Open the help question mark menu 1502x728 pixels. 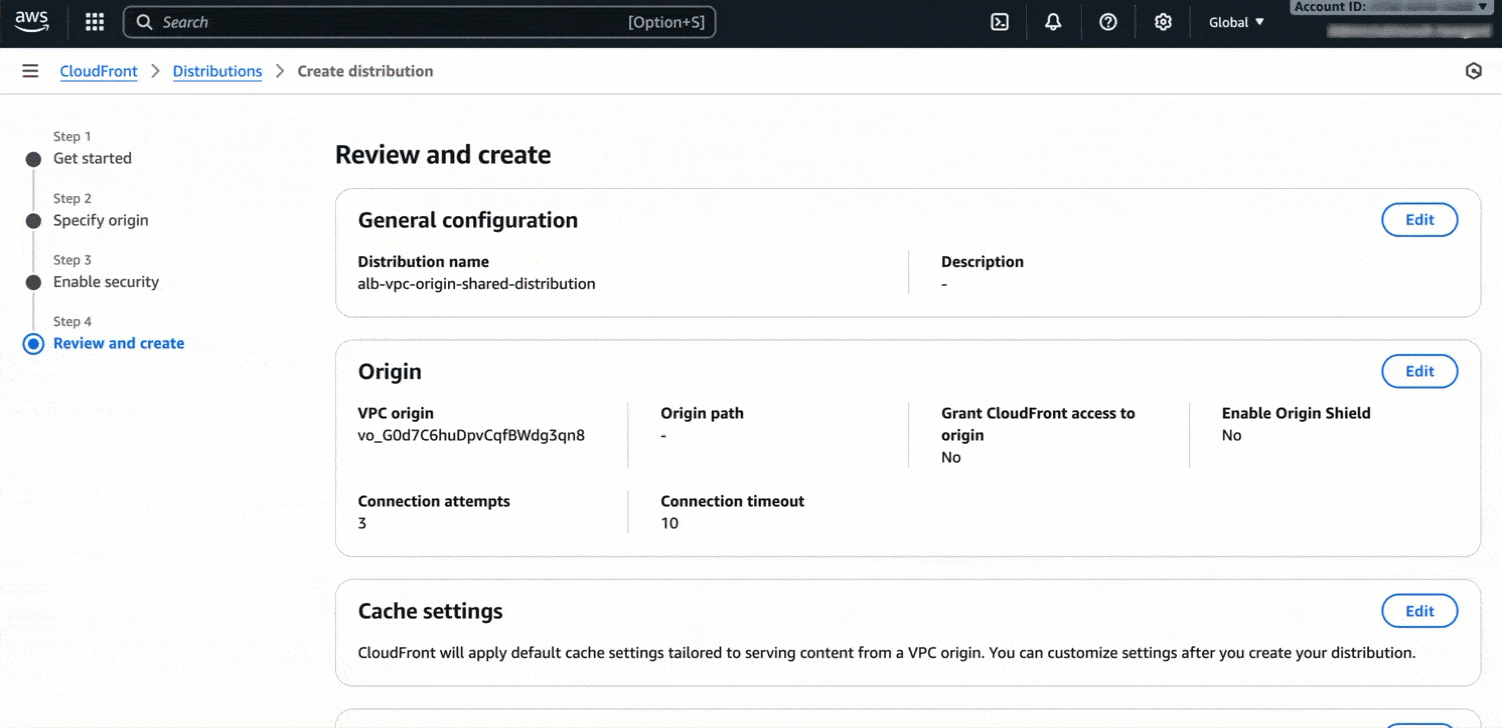[1108, 22]
